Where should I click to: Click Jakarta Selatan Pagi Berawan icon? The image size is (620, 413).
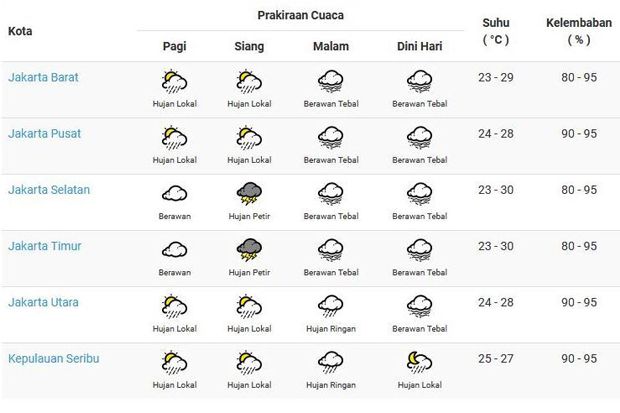(174, 193)
